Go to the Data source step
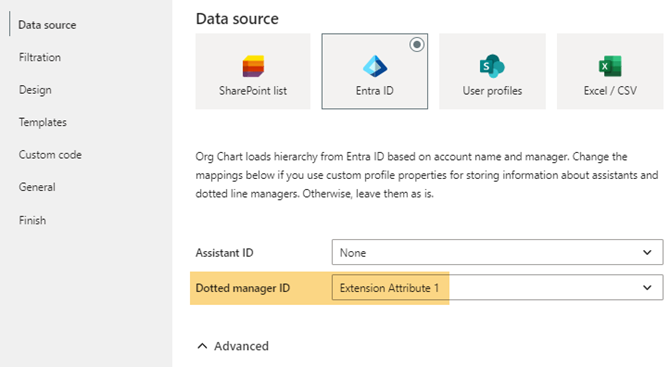This screenshot has height=367, width=670. tap(47, 25)
